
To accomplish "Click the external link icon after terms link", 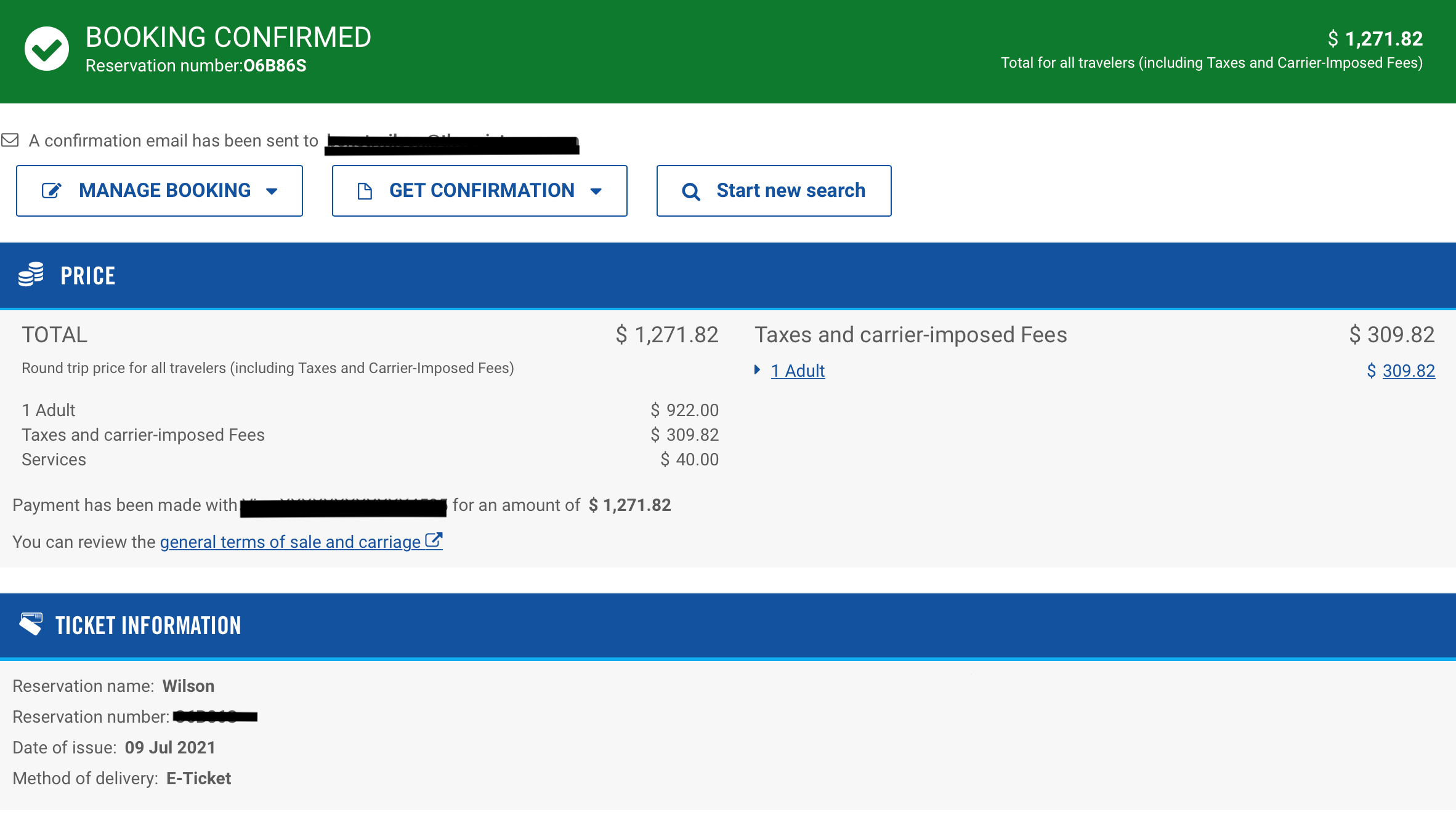I will tap(434, 540).
